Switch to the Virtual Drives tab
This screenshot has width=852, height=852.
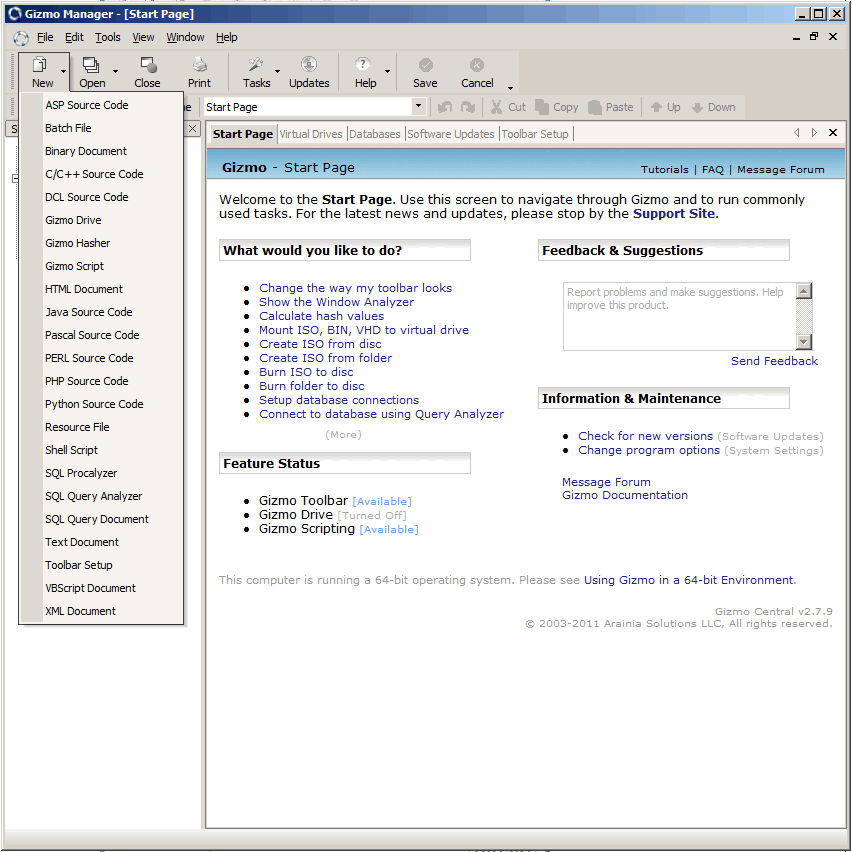[311, 134]
